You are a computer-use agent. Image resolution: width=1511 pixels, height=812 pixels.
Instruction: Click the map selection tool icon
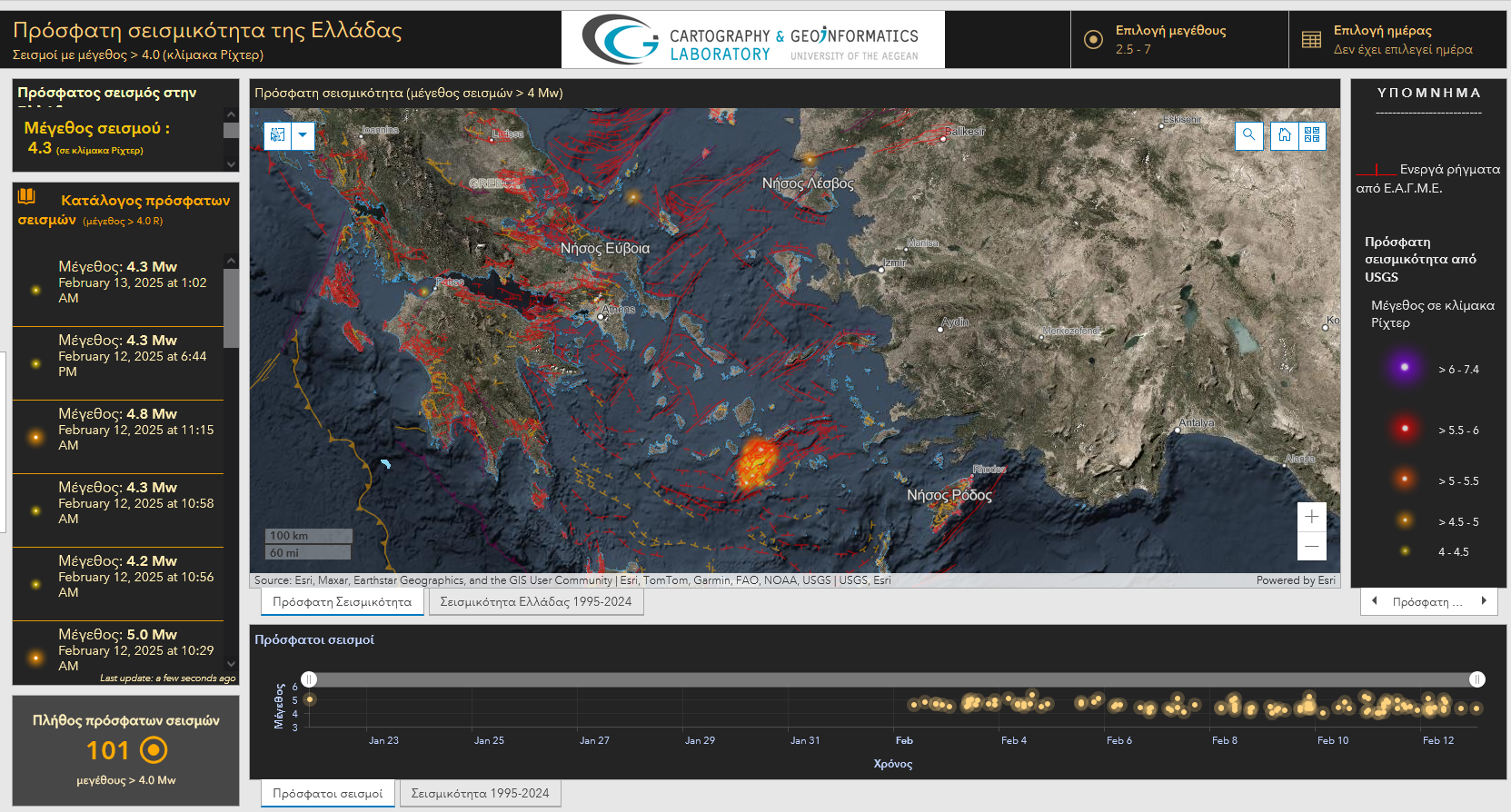tap(277, 135)
